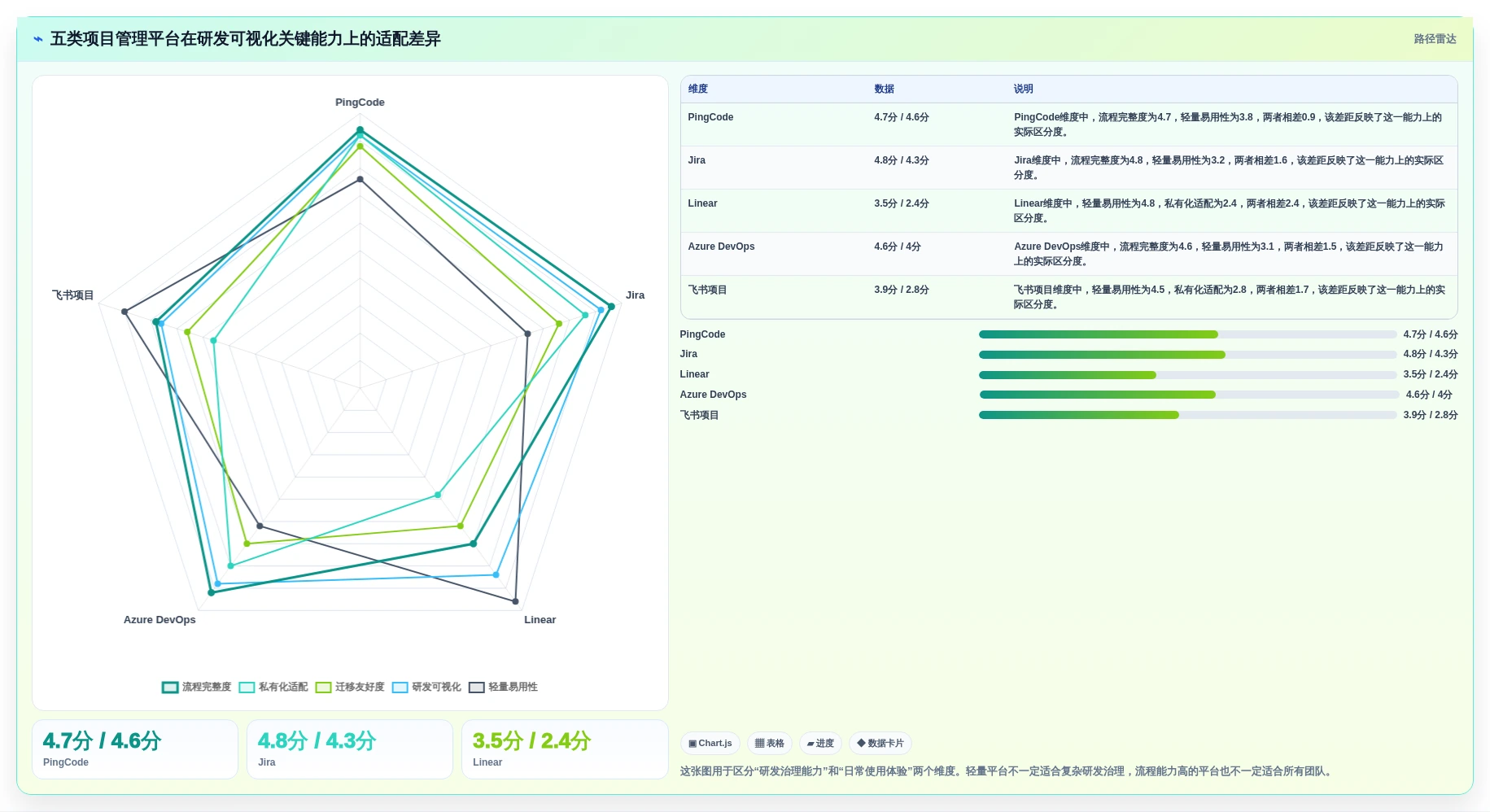Toggle the 研发可视化 legend series
This screenshot has width=1490, height=812.
click(x=426, y=687)
